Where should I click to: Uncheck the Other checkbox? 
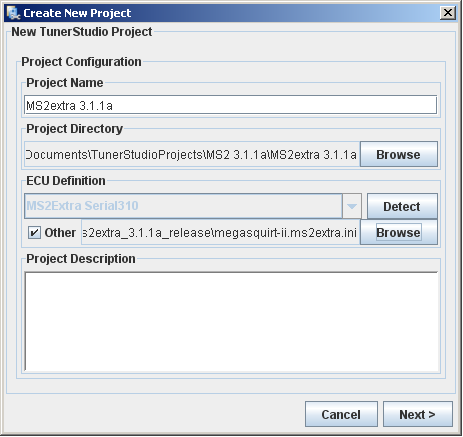pos(34,232)
